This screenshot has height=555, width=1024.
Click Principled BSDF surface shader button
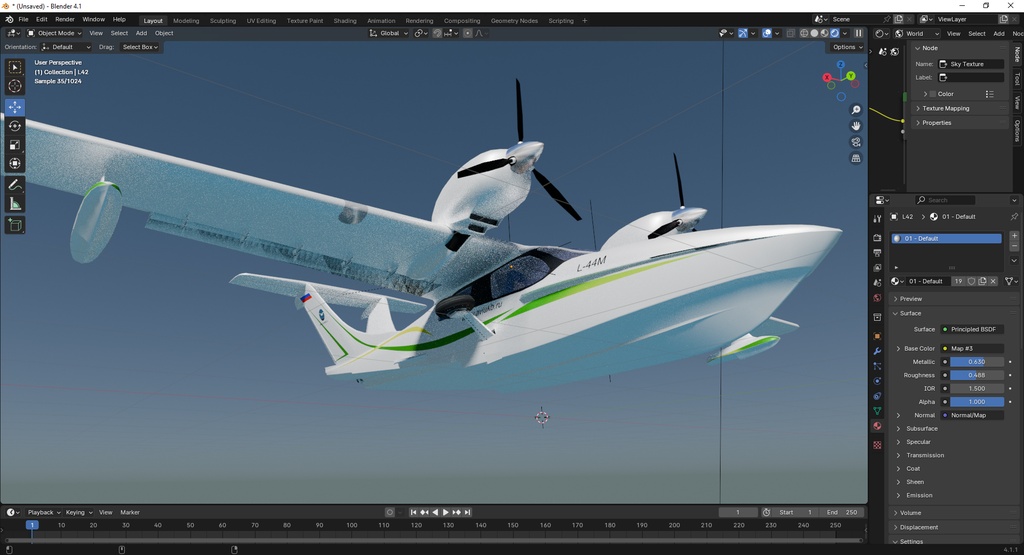pos(972,330)
